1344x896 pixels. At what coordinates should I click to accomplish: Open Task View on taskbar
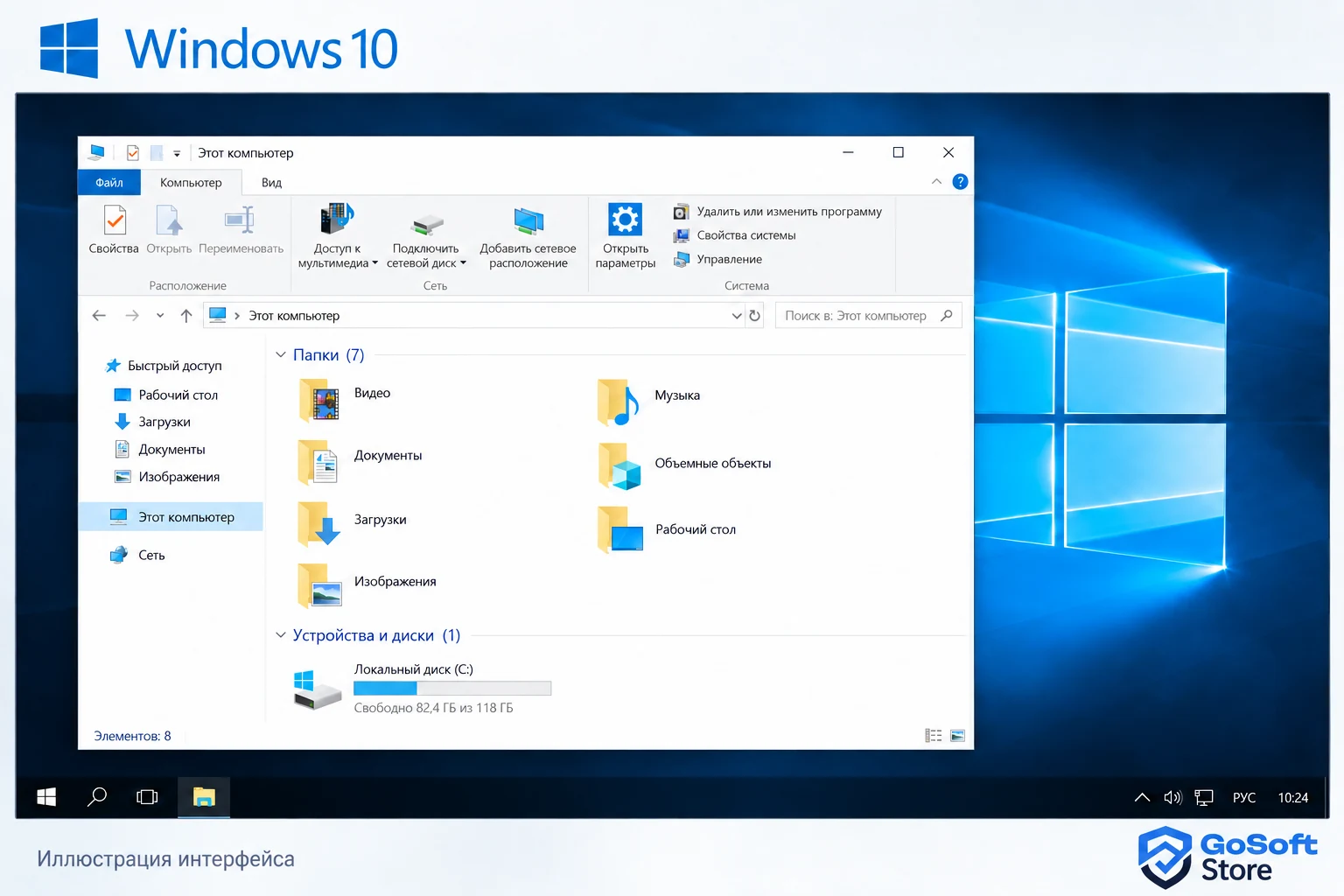pyautogui.click(x=147, y=797)
